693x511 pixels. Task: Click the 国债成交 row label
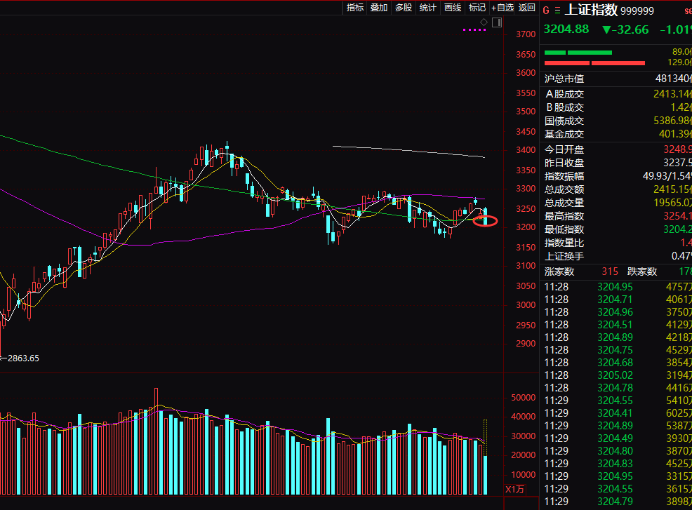tap(564, 121)
